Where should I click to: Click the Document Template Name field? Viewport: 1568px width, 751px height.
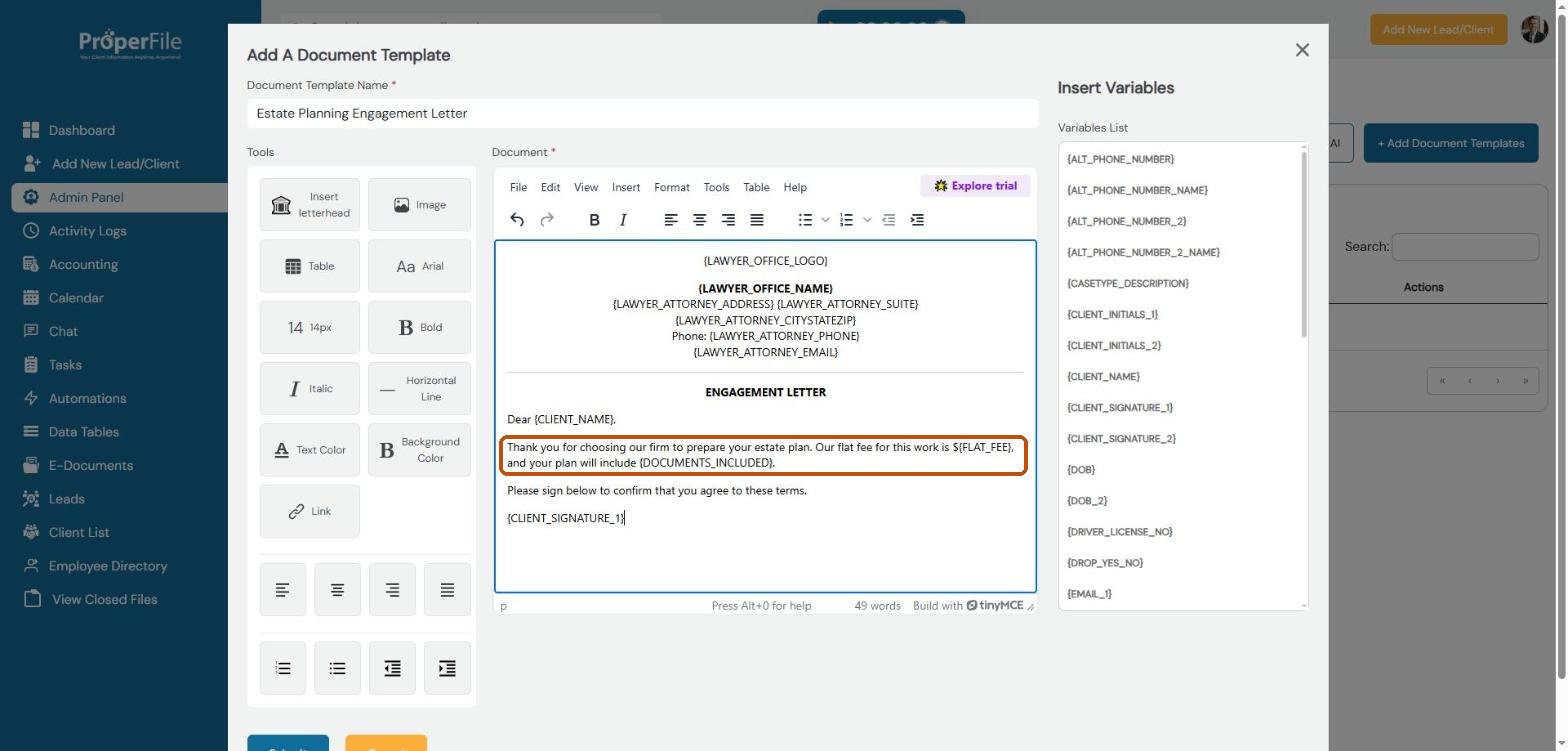click(x=642, y=113)
